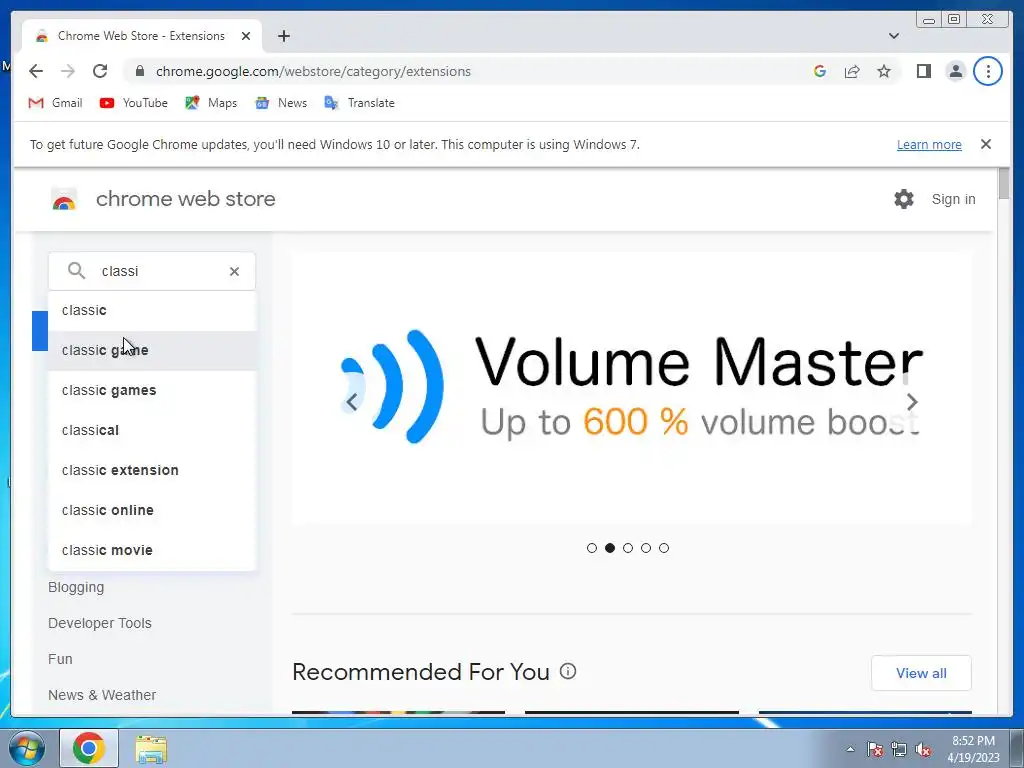
Task: Reload the Chrome Web Store page
Action: pyautogui.click(x=100, y=71)
